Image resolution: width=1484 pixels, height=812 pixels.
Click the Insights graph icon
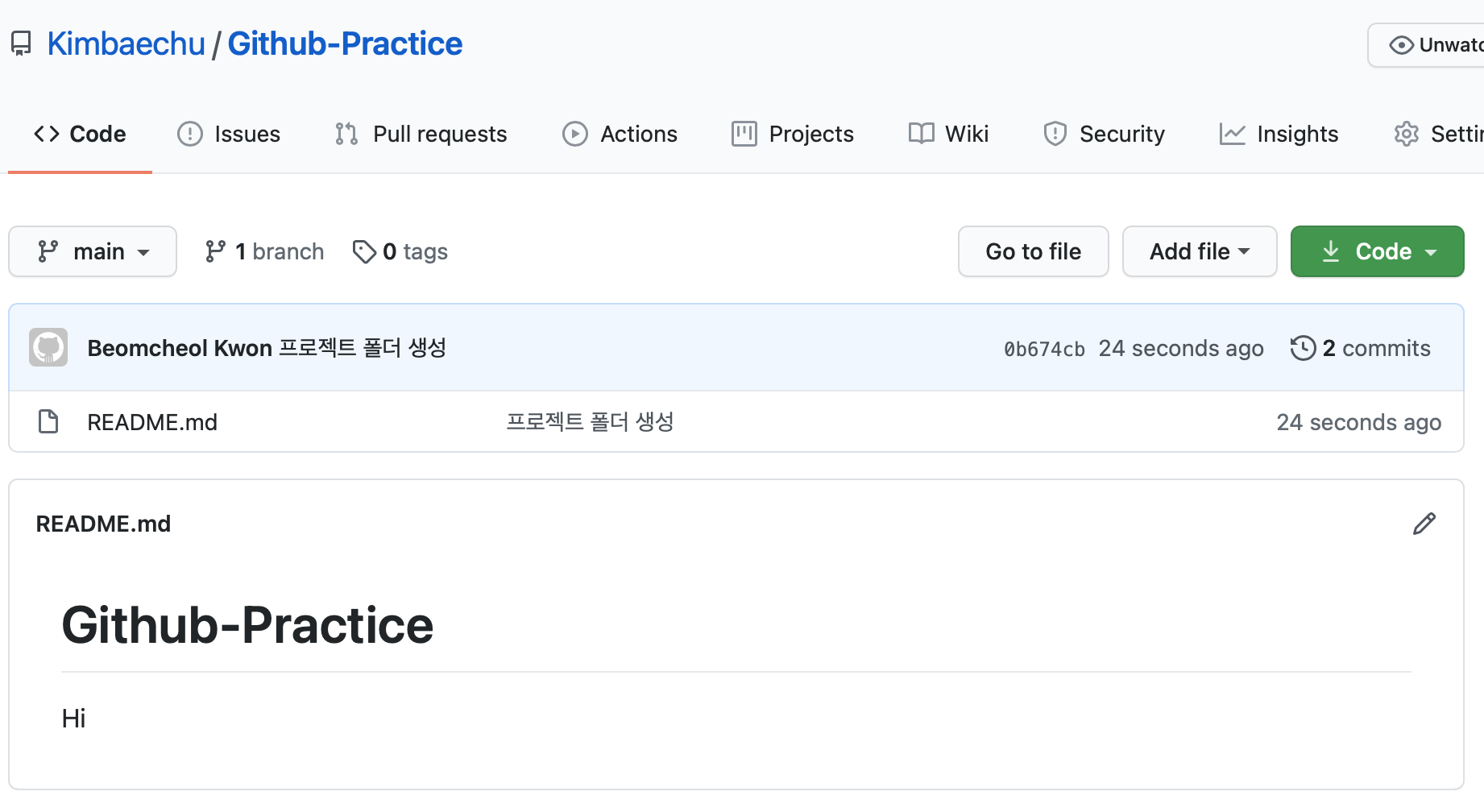1232,134
